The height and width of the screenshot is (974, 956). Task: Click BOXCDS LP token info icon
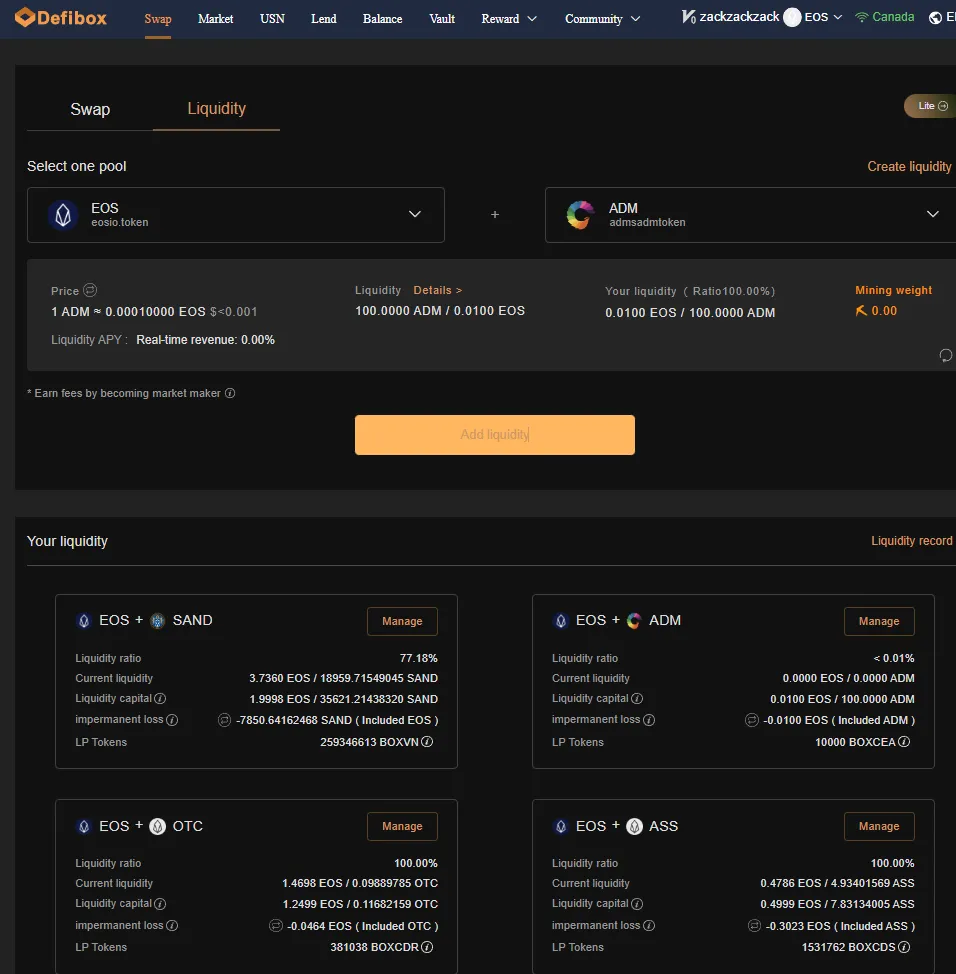coord(904,947)
